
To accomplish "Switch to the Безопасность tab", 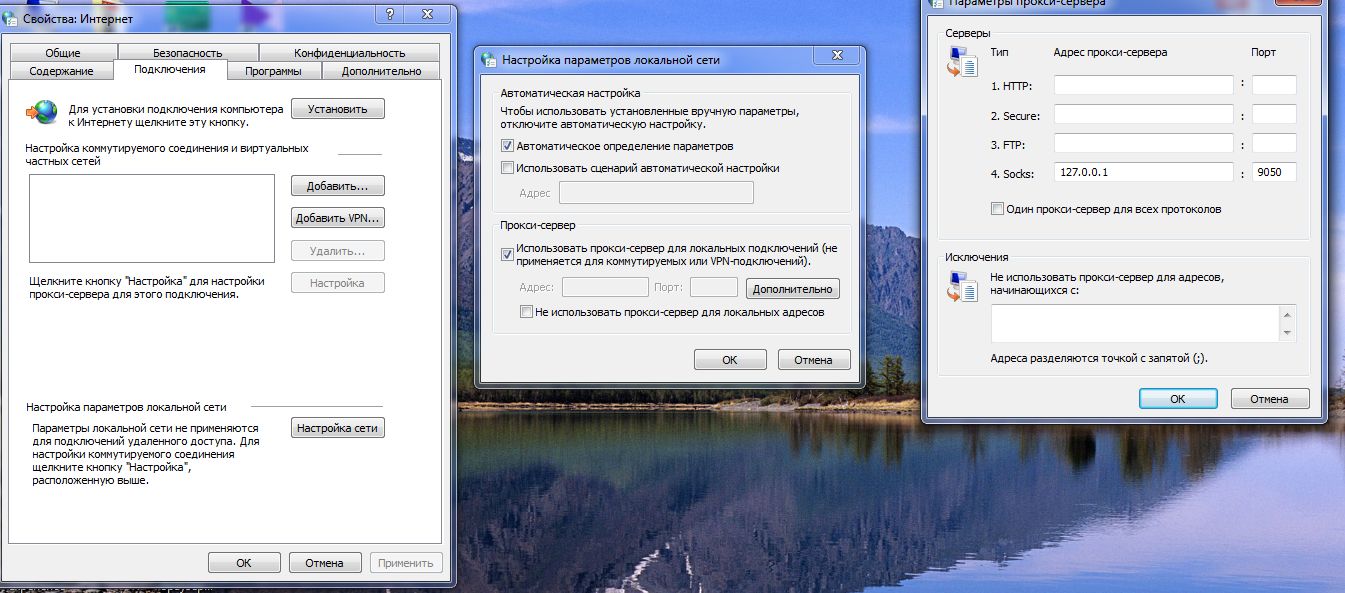I will pos(188,53).
